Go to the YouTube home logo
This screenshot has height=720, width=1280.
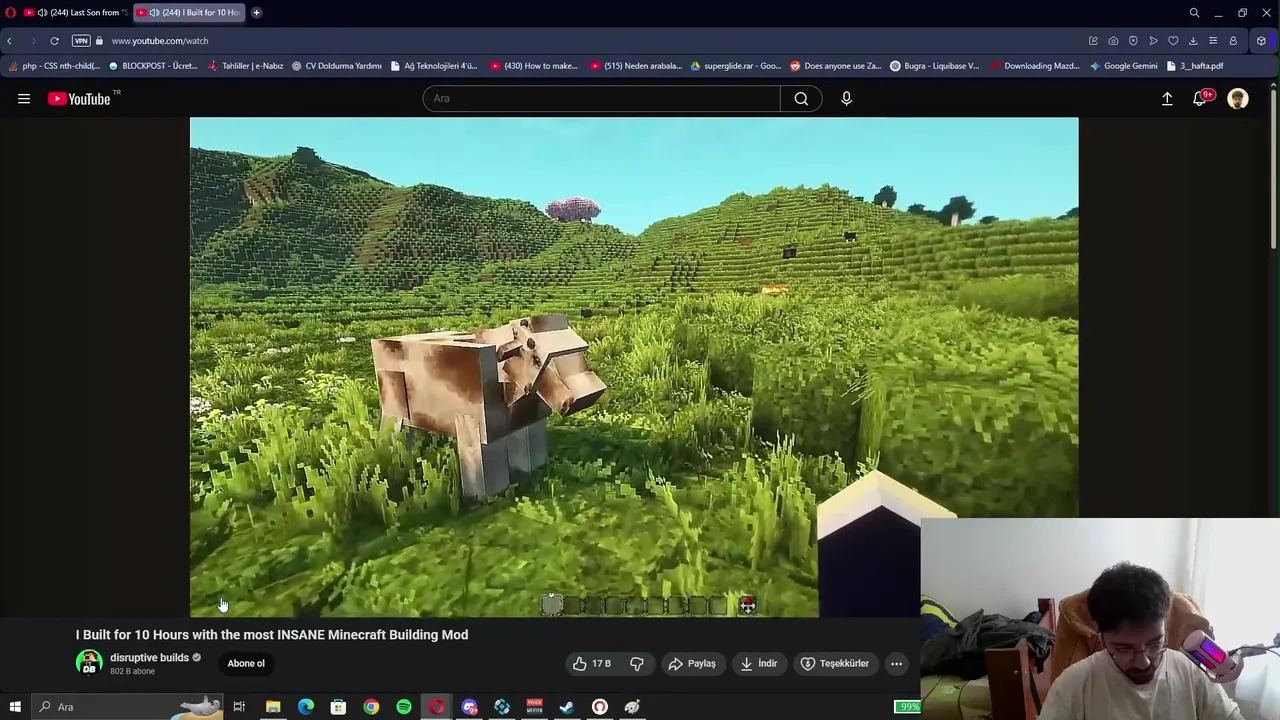pos(79,98)
